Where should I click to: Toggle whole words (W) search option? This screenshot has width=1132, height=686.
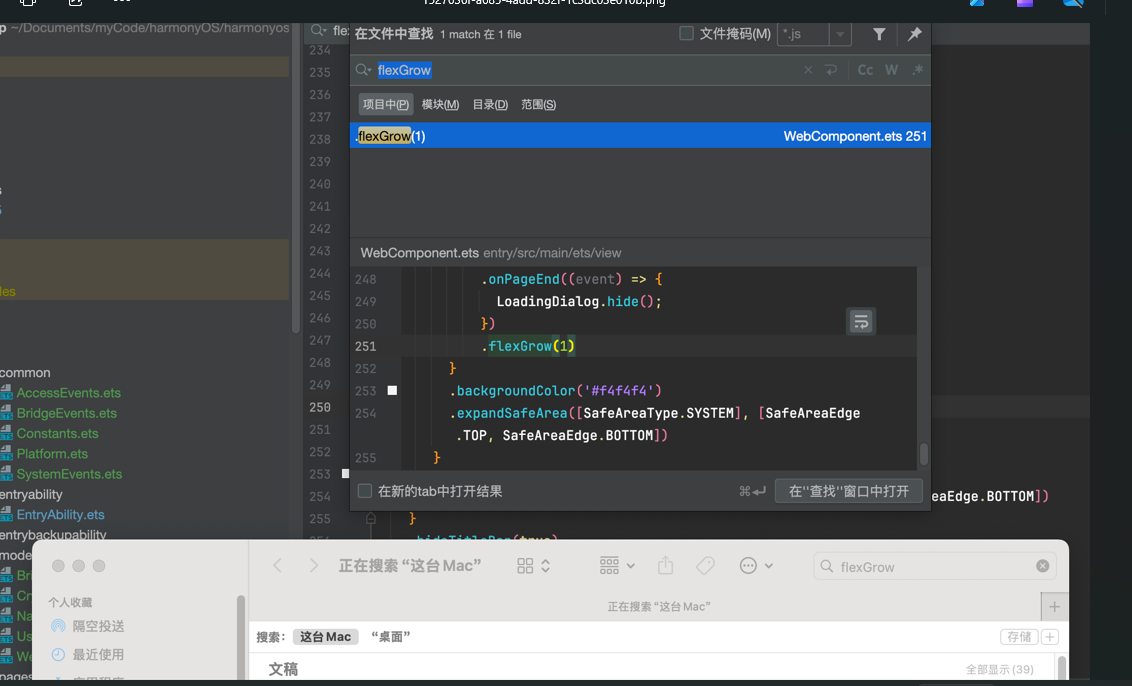coord(891,70)
